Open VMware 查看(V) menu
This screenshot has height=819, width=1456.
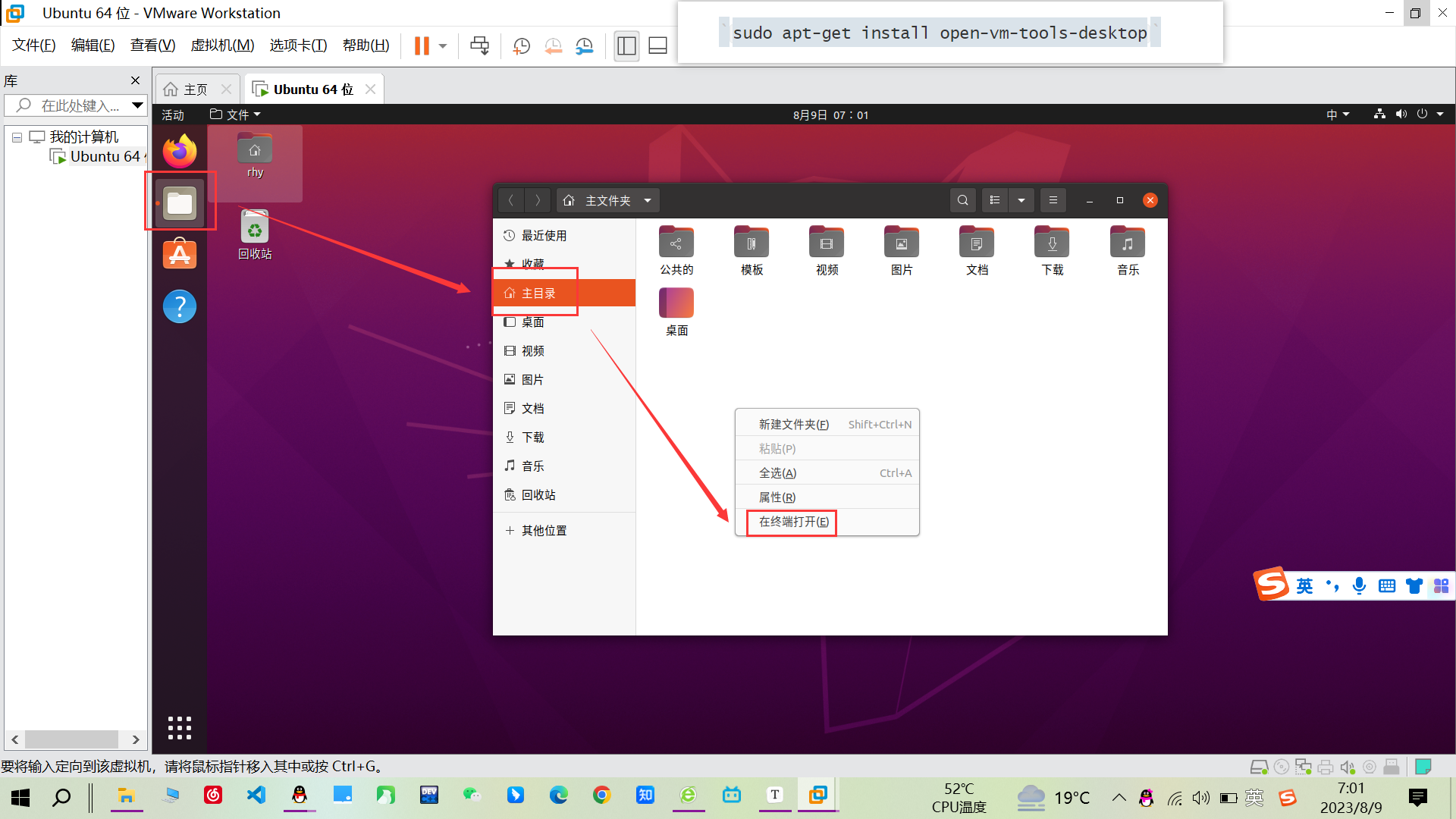pyautogui.click(x=152, y=45)
